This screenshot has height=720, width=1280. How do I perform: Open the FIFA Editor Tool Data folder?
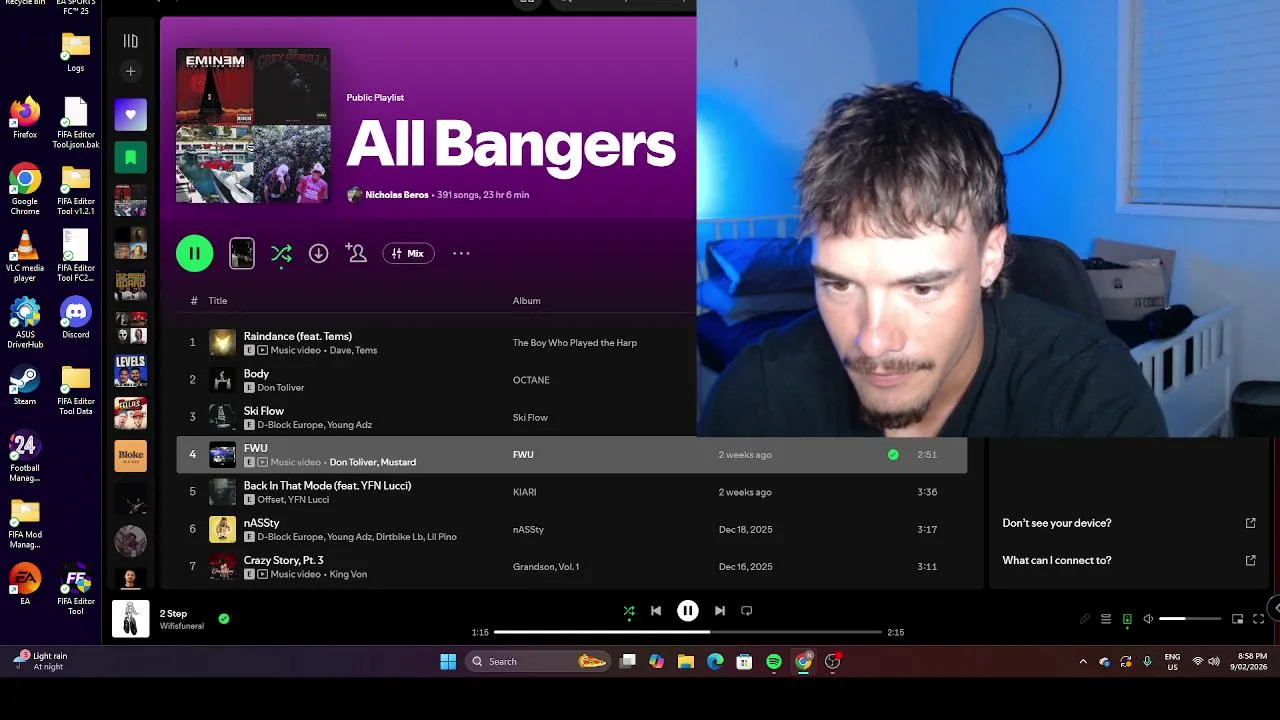[x=76, y=389]
